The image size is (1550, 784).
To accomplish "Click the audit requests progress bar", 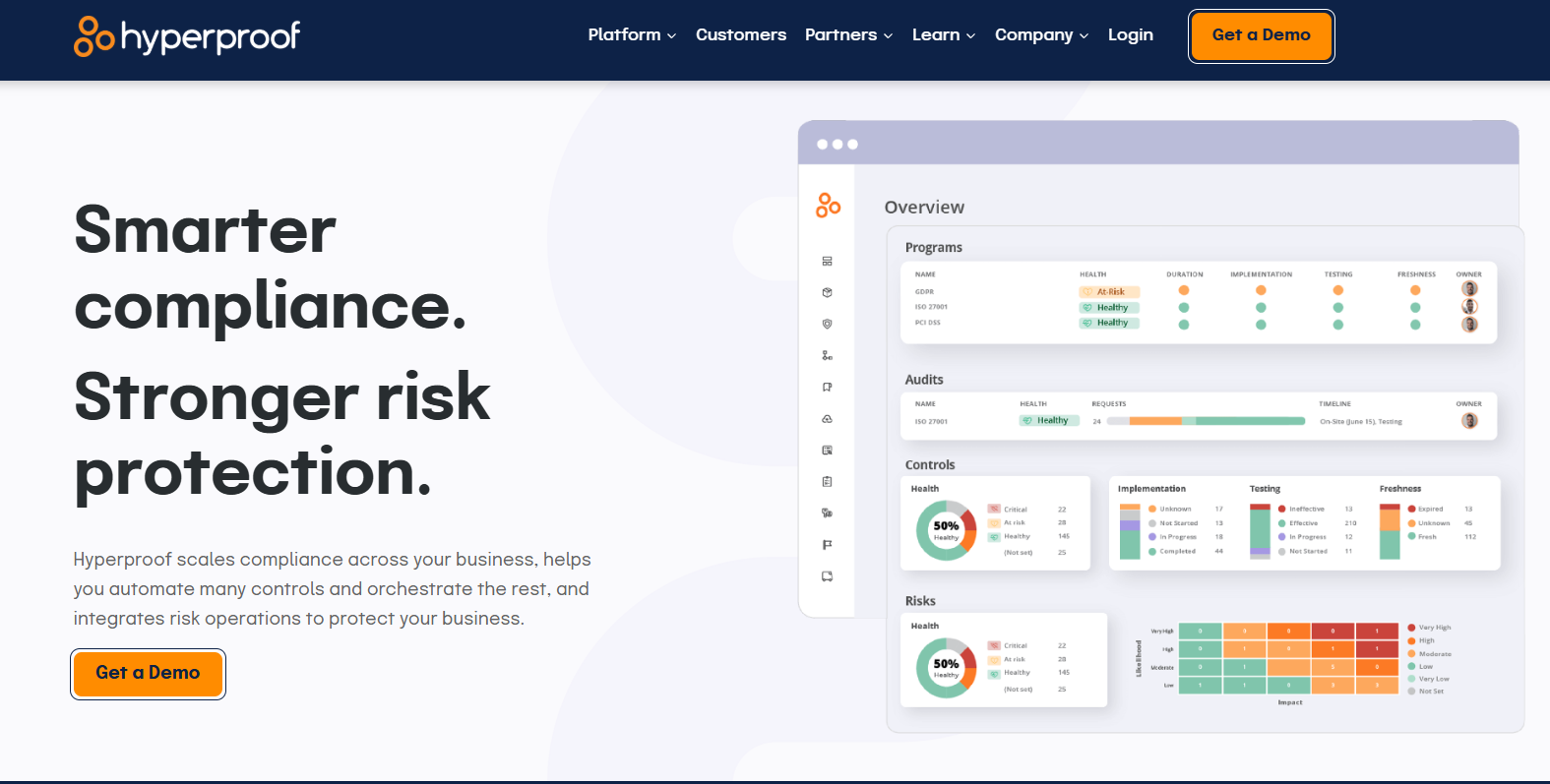I will [1206, 421].
